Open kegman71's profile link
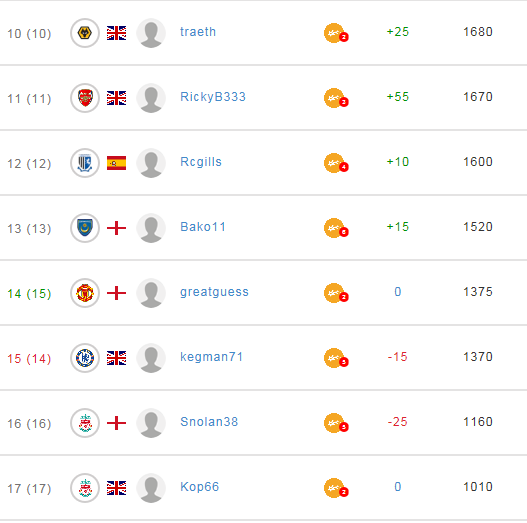527x523 pixels. click(211, 357)
